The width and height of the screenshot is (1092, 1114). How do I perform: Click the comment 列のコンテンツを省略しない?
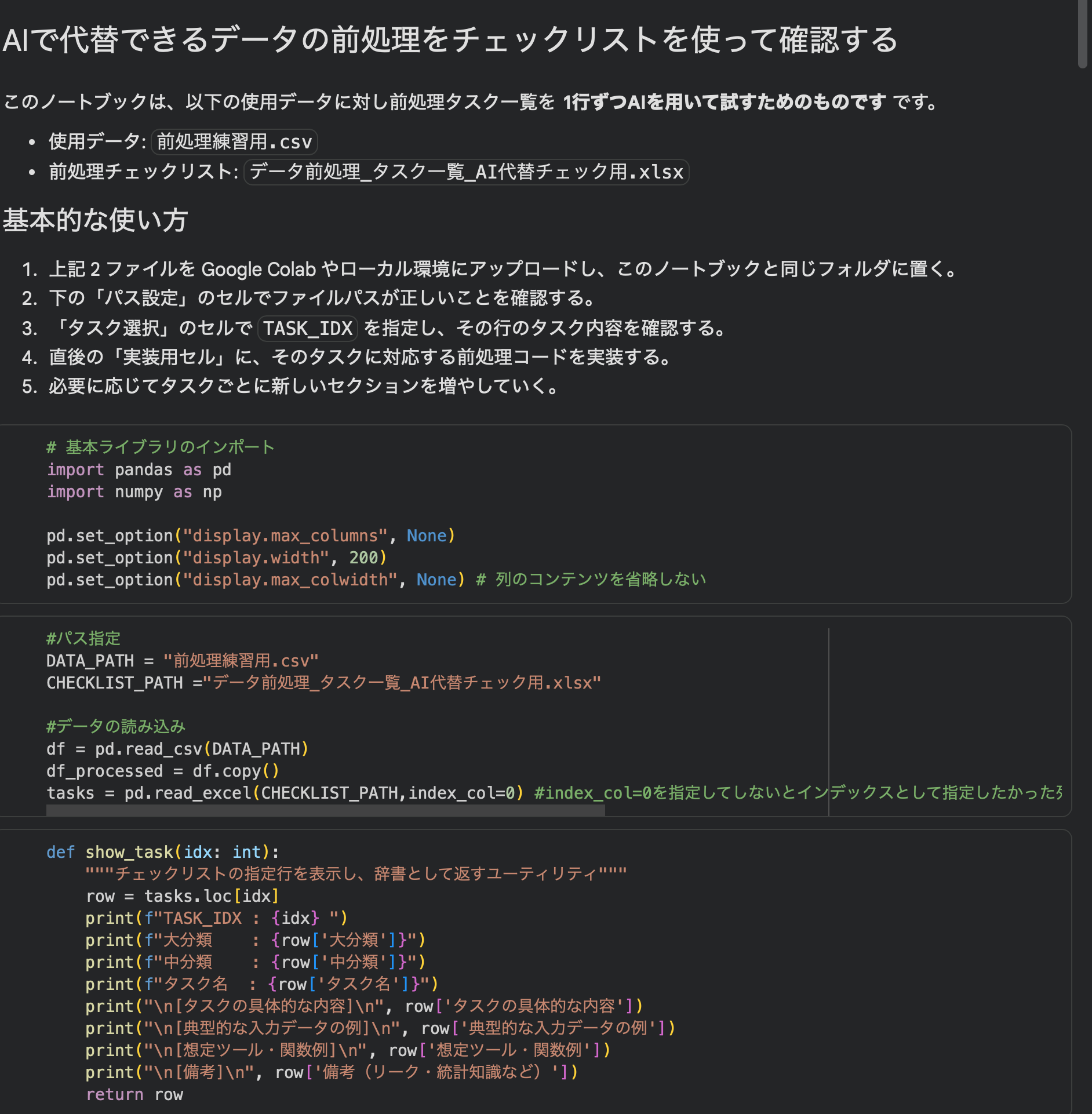591,580
